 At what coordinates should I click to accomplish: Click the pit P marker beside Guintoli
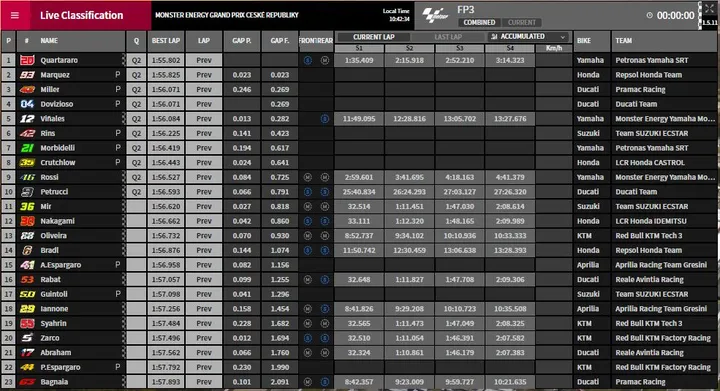click(x=118, y=294)
